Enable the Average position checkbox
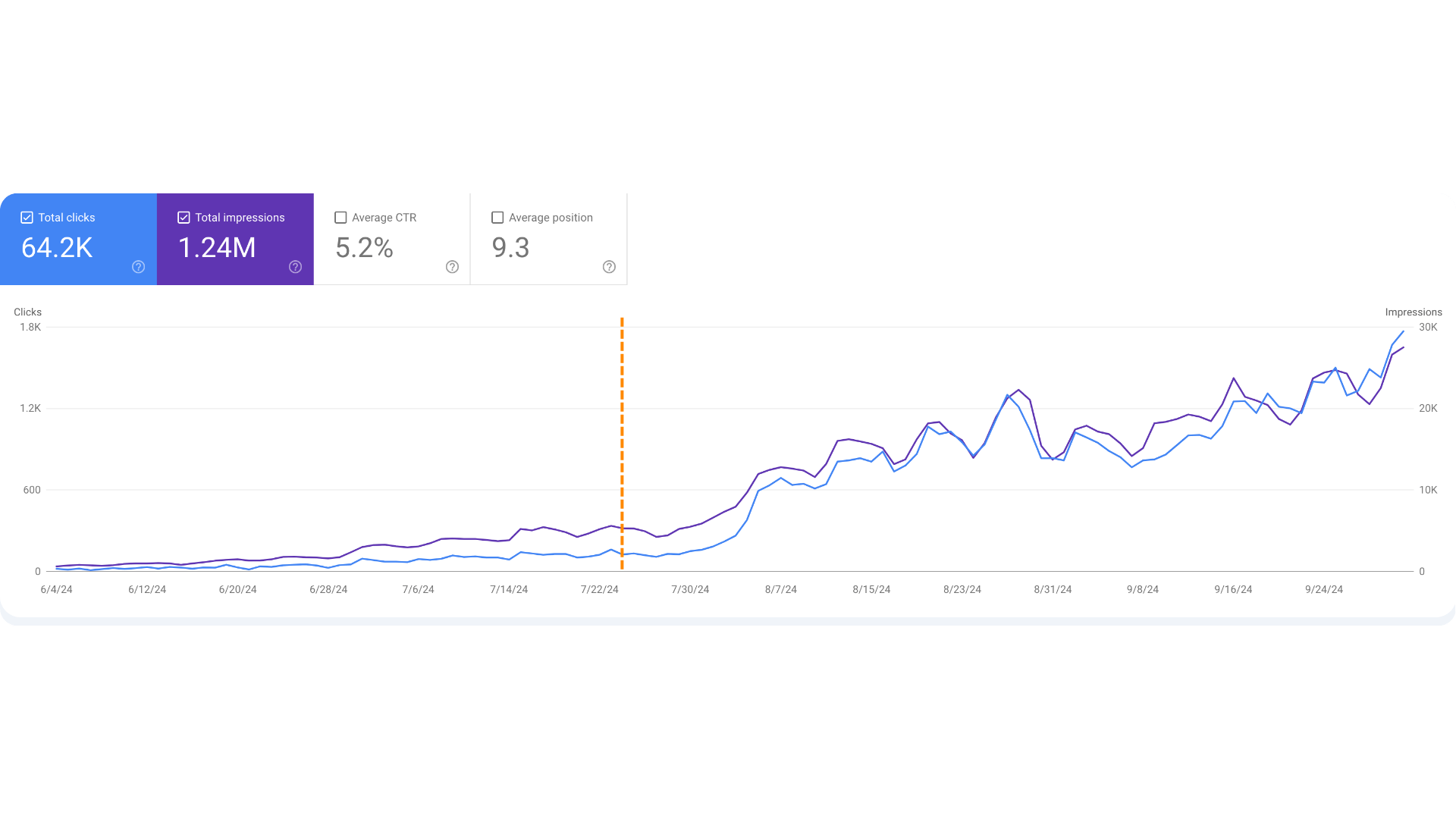 point(497,218)
